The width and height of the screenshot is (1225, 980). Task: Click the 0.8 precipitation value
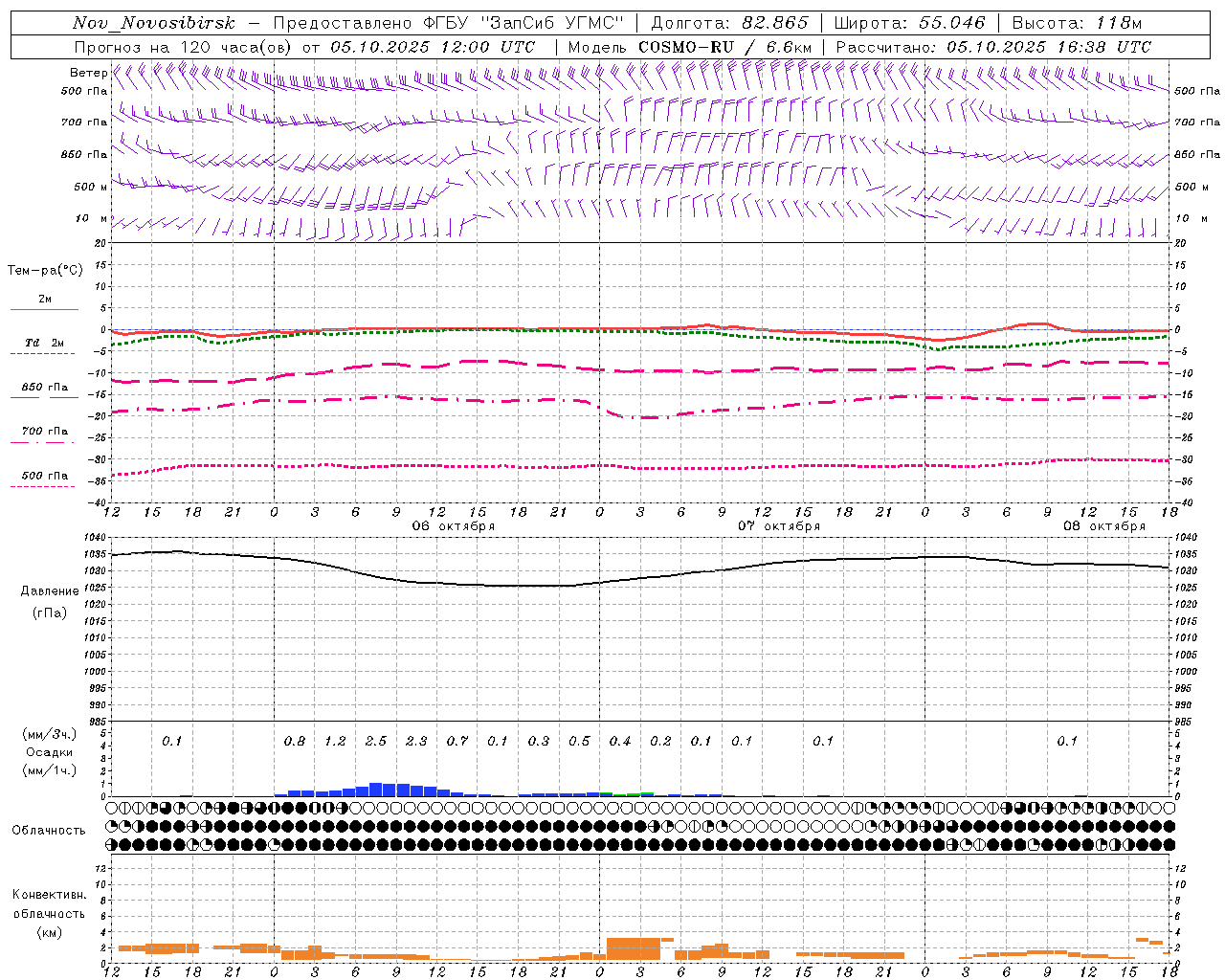pos(295,742)
